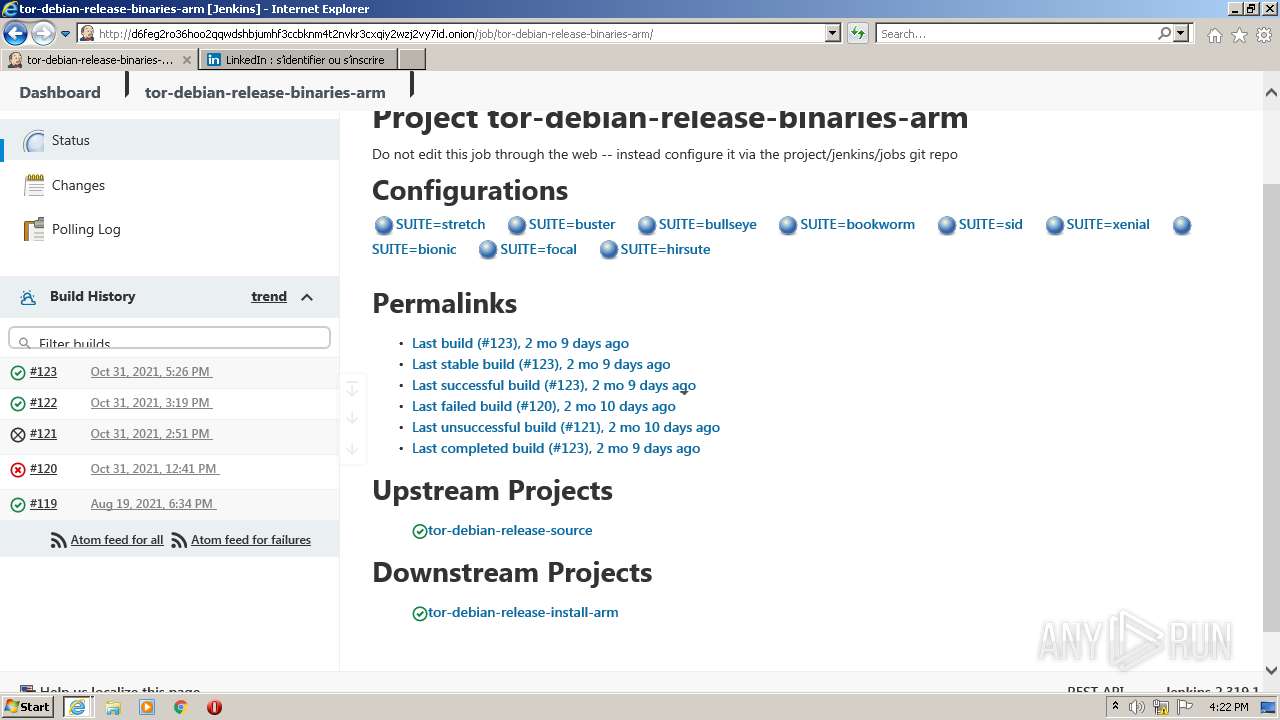Click the Refresh page icon
This screenshot has width=1280, height=720.
pyautogui.click(x=857, y=33)
